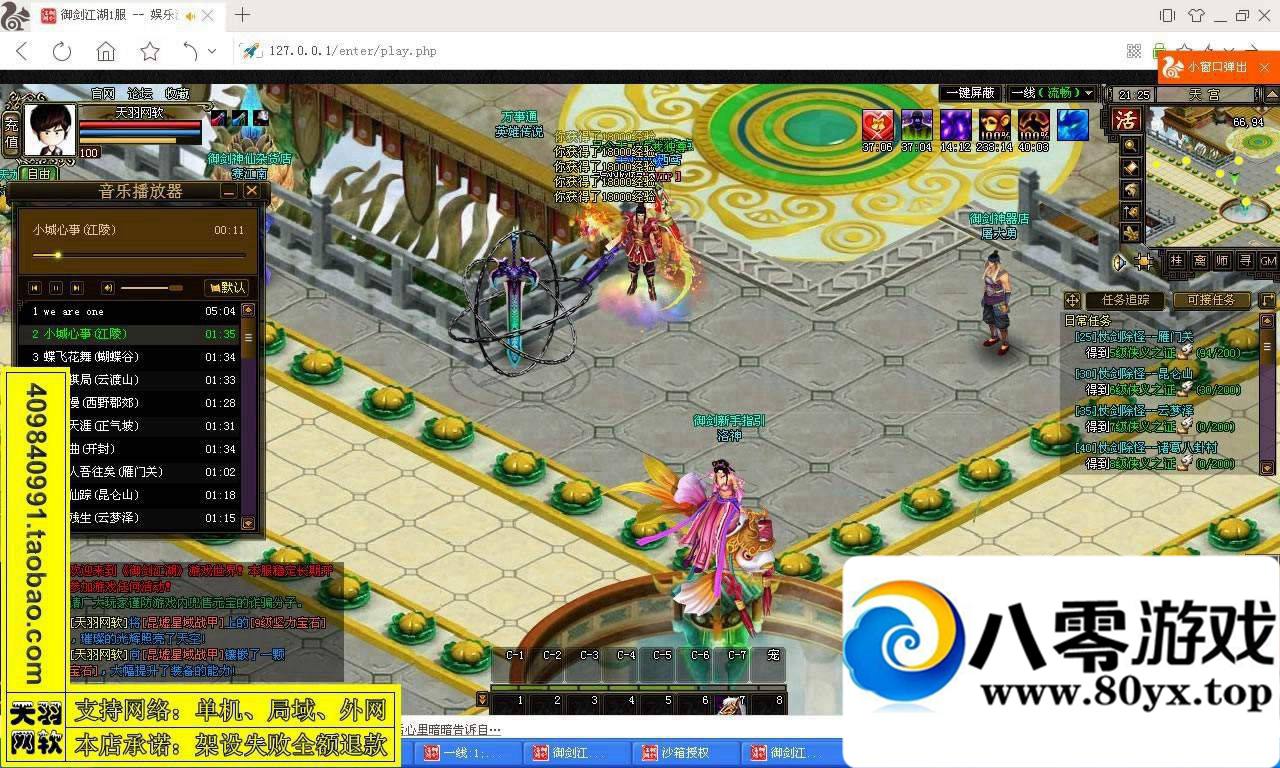1280x768 pixels.
Task: Play track 3 蝶飞花舞 (蝴蝶谷)
Action: point(131,357)
